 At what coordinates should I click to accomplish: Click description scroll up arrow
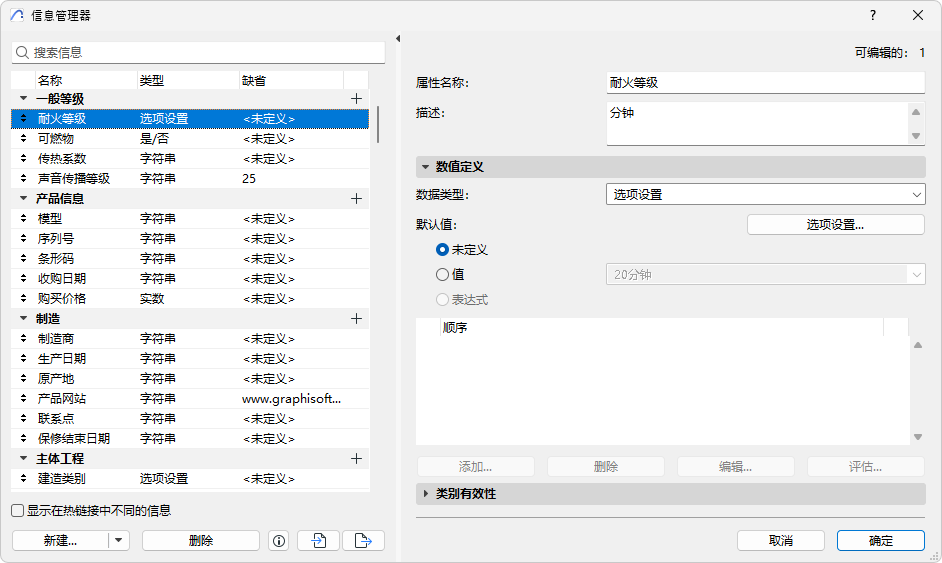[x=916, y=112]
